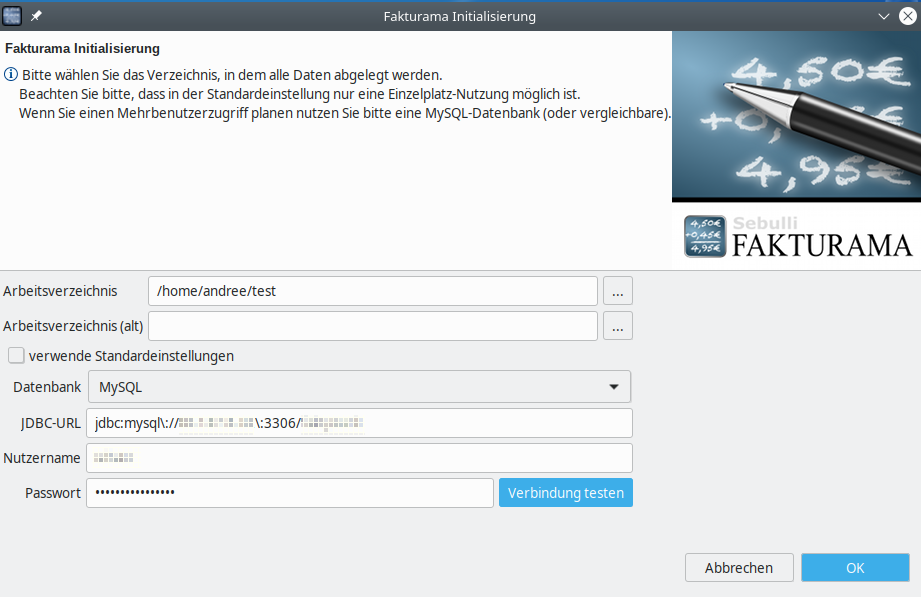Enable verwende Standardeinstellungen checkbox
Screen dimensions: 921x597
click(x=16, y=355)
